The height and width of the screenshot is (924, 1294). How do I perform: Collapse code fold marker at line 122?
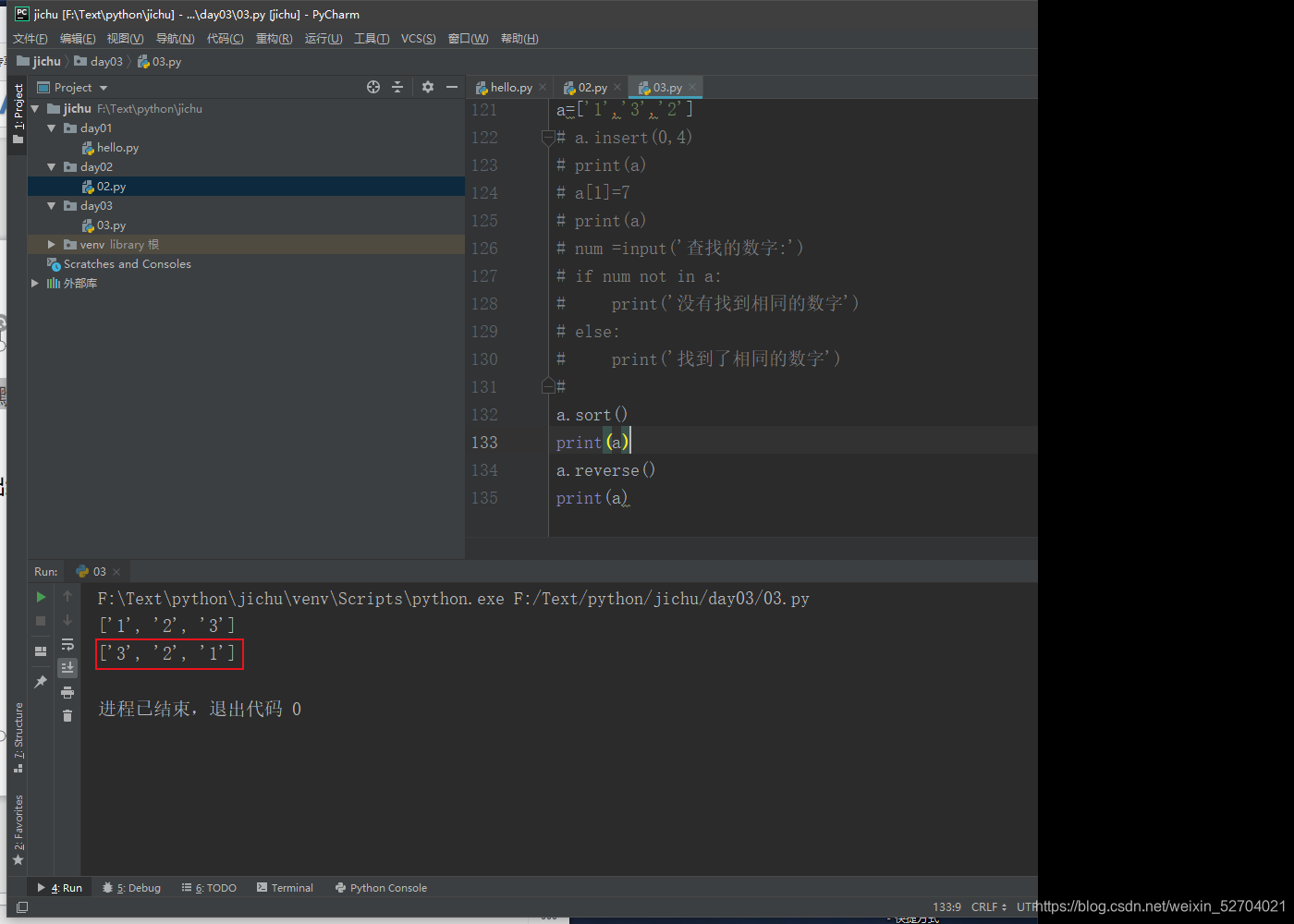(x=548, y=138)
